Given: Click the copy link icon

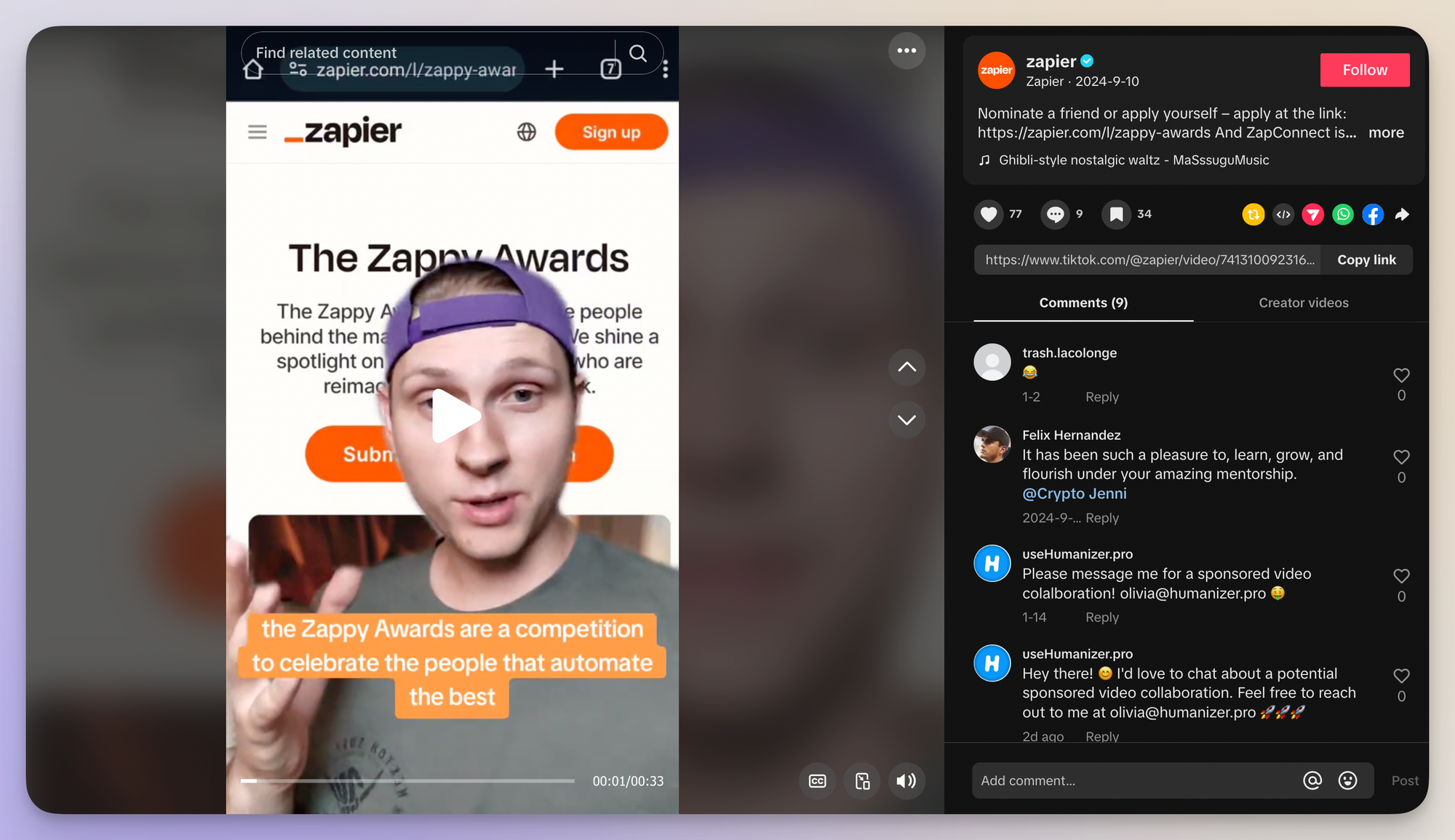Looking at the screenshot, I should [1367, 259].
